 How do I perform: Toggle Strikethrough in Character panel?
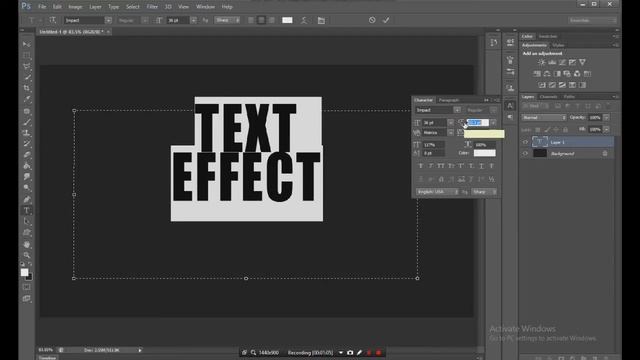[x=492, y=166]
